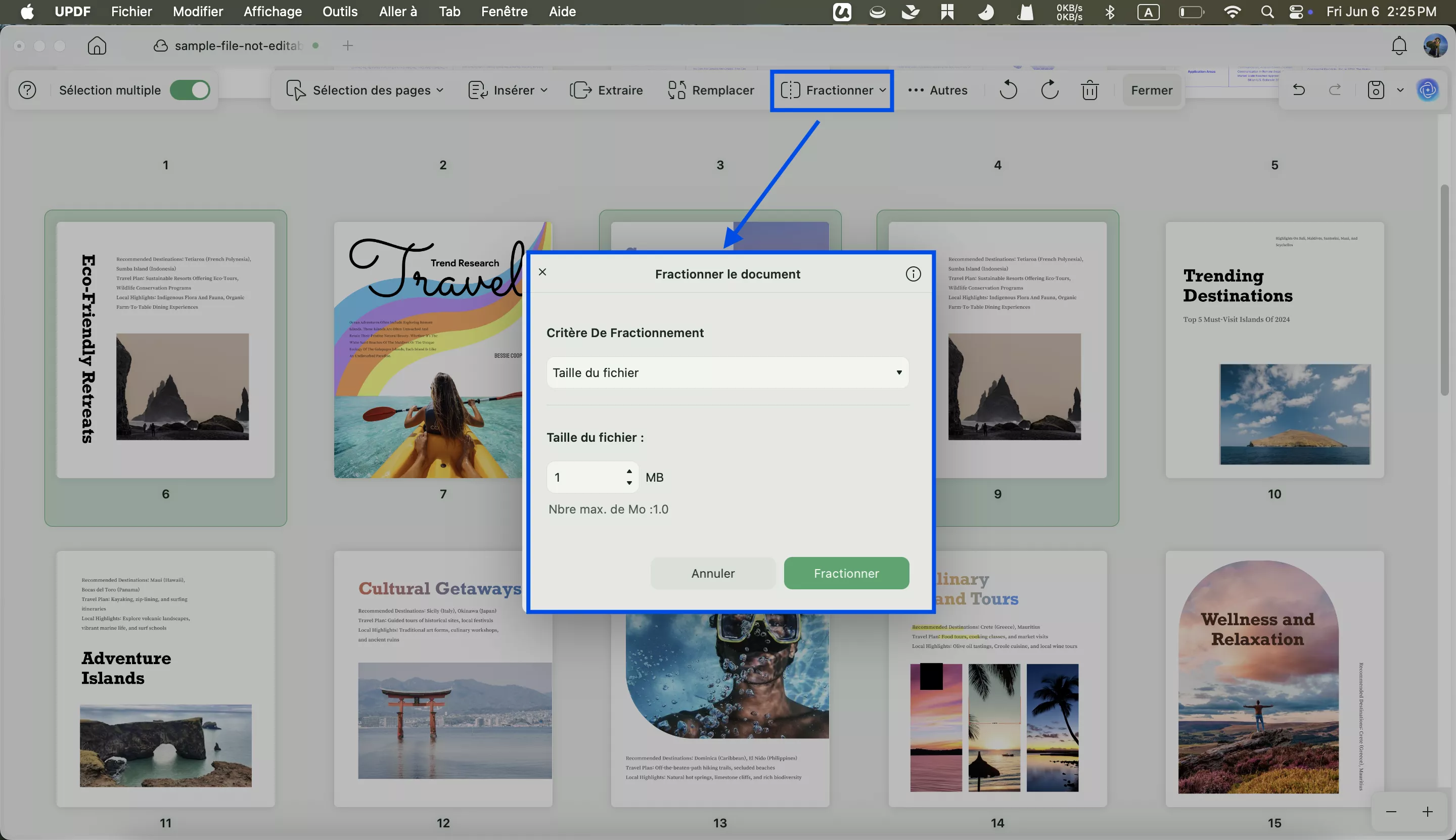1456x840 pixels.
Task: Click the vertical scrollbar
Action: pos(1444,290)
